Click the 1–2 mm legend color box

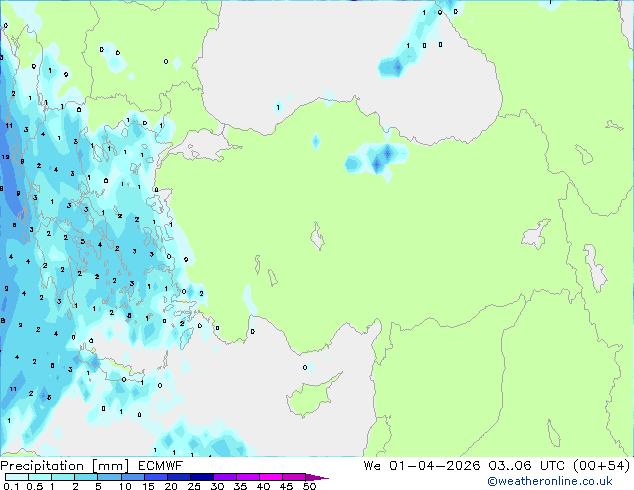(63, 477)
